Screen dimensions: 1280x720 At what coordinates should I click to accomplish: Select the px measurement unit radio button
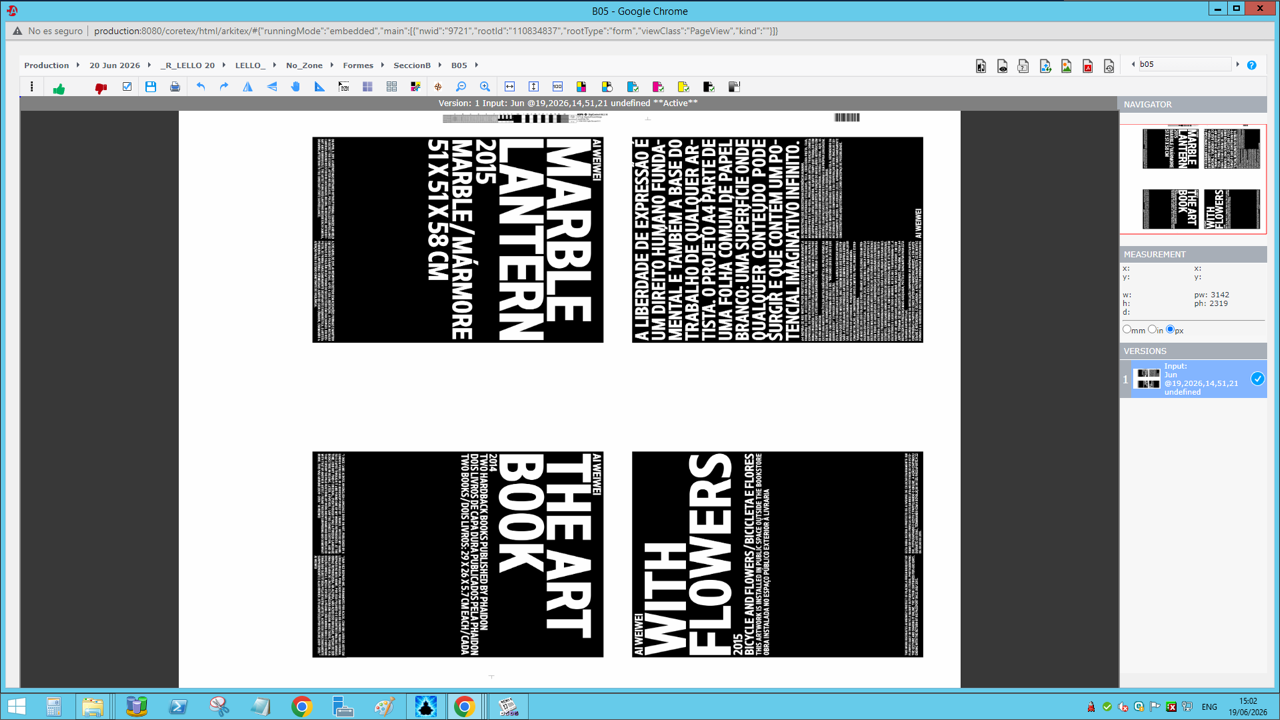1170,329
